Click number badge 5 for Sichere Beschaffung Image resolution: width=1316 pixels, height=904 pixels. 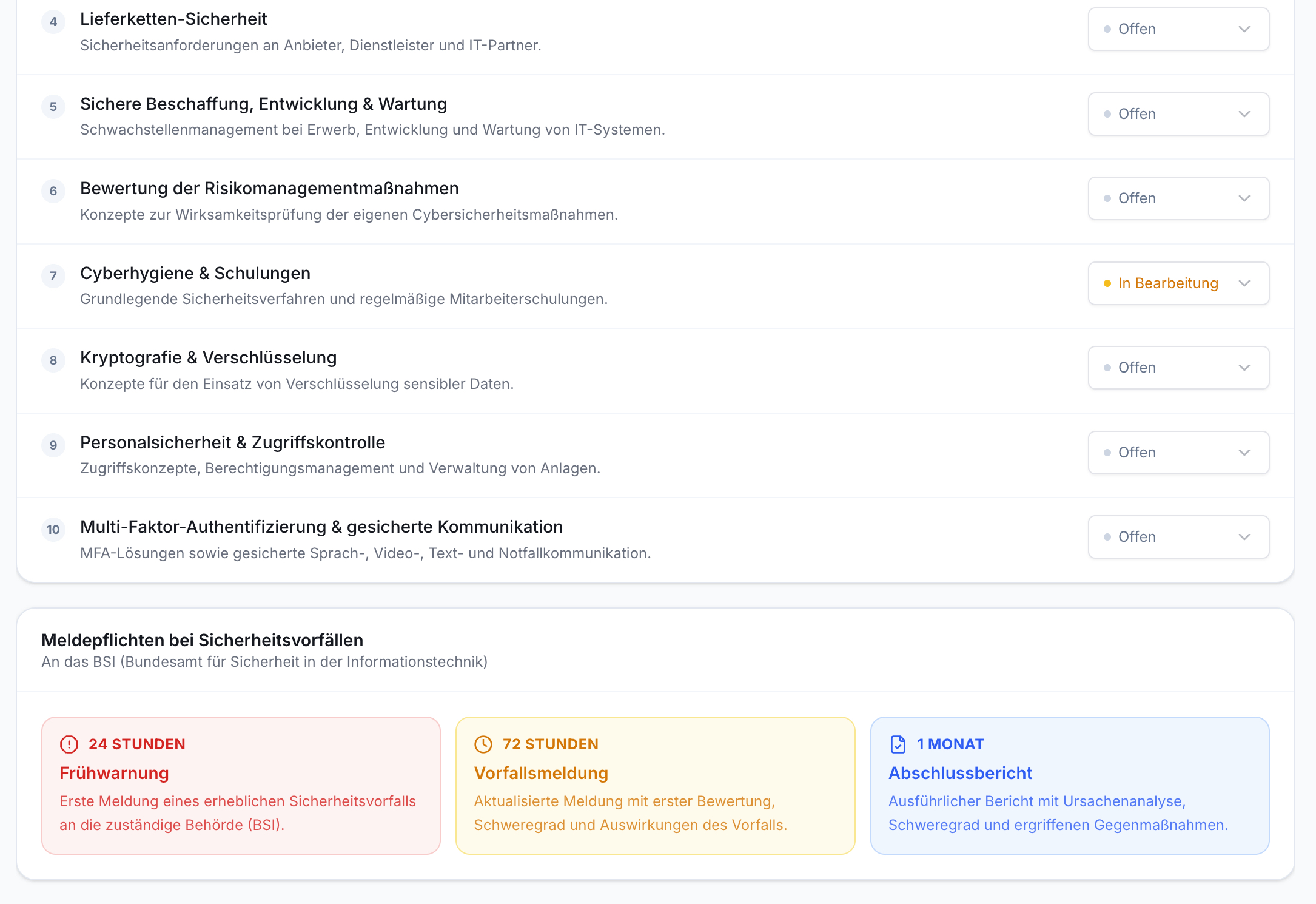(x=53, y=107)
